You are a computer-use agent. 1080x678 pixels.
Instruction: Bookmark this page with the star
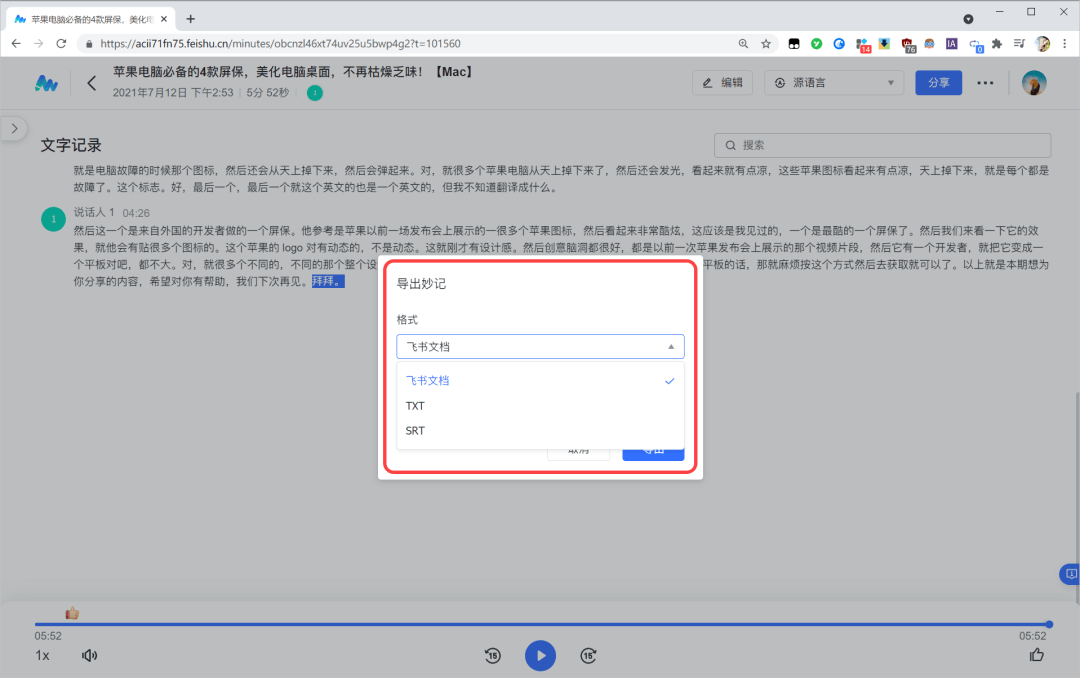(x=766, y=43)
